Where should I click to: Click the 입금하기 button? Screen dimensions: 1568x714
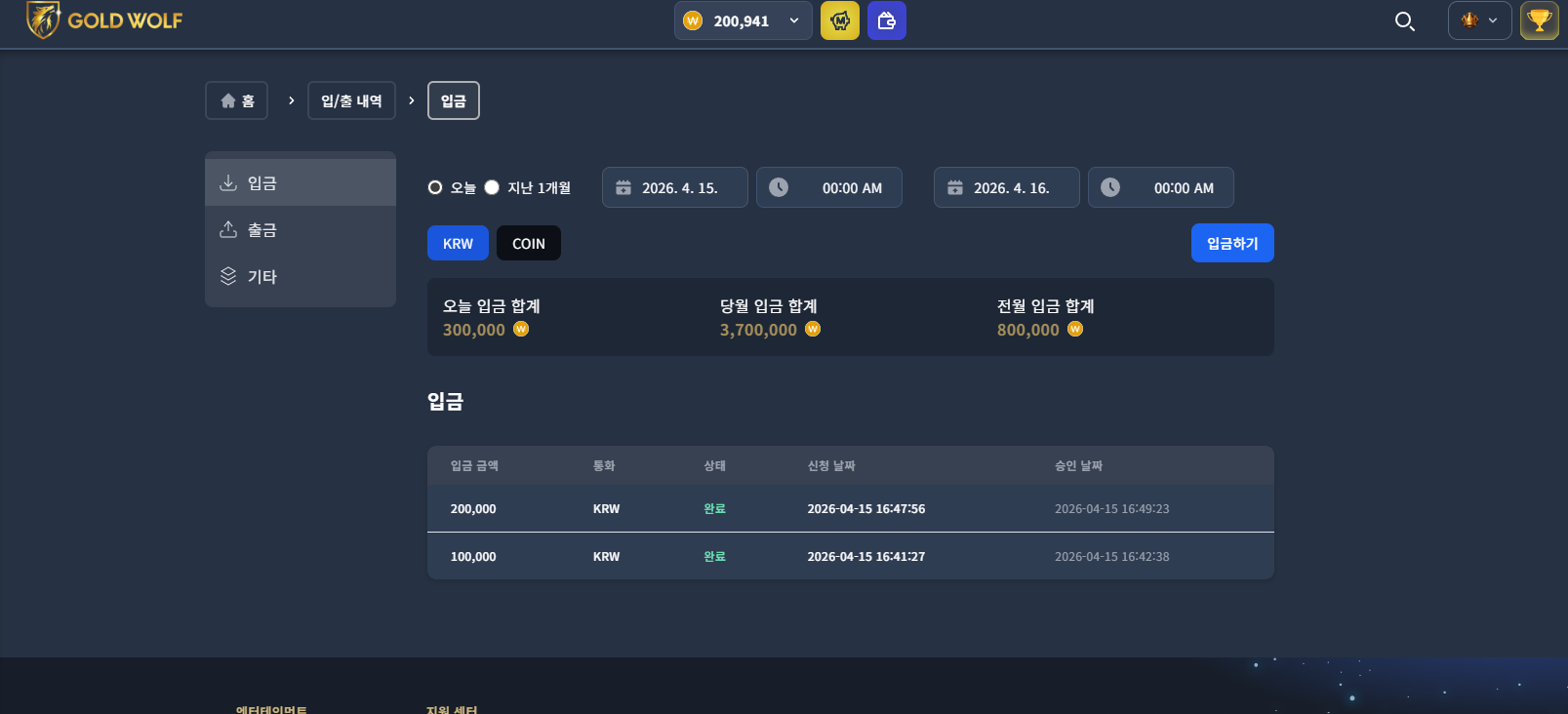[1232, 243]
